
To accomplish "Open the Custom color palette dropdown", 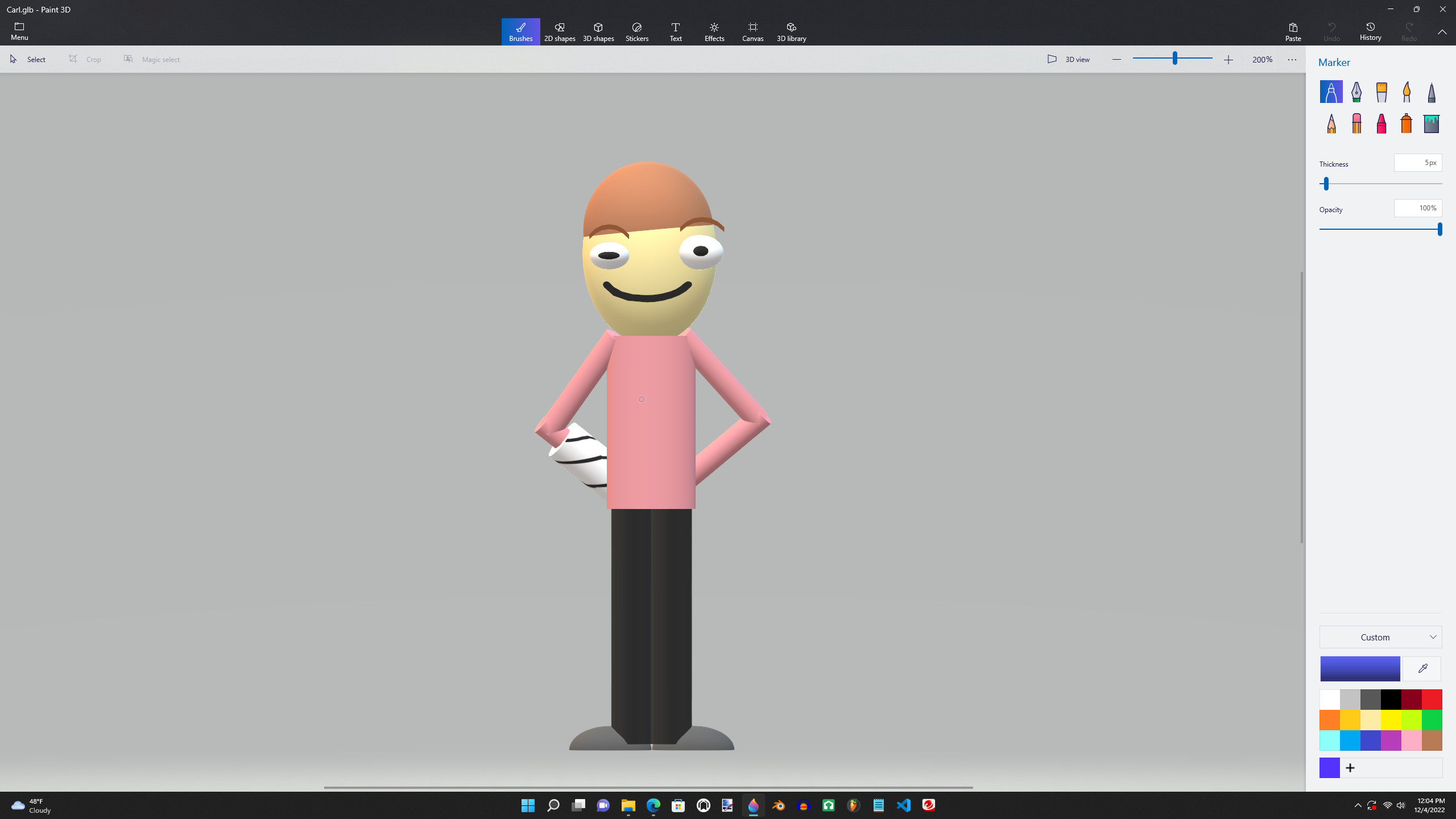I will pyautogui.click(x=1380, y=637).
